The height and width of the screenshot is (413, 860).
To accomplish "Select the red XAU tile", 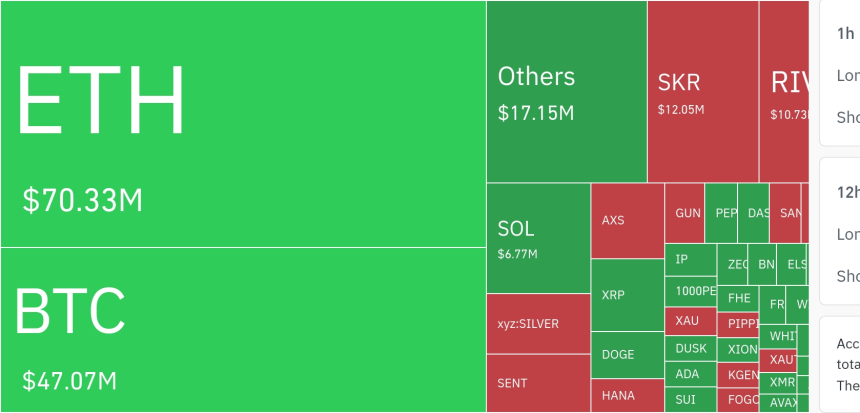I will click(690, 321).
